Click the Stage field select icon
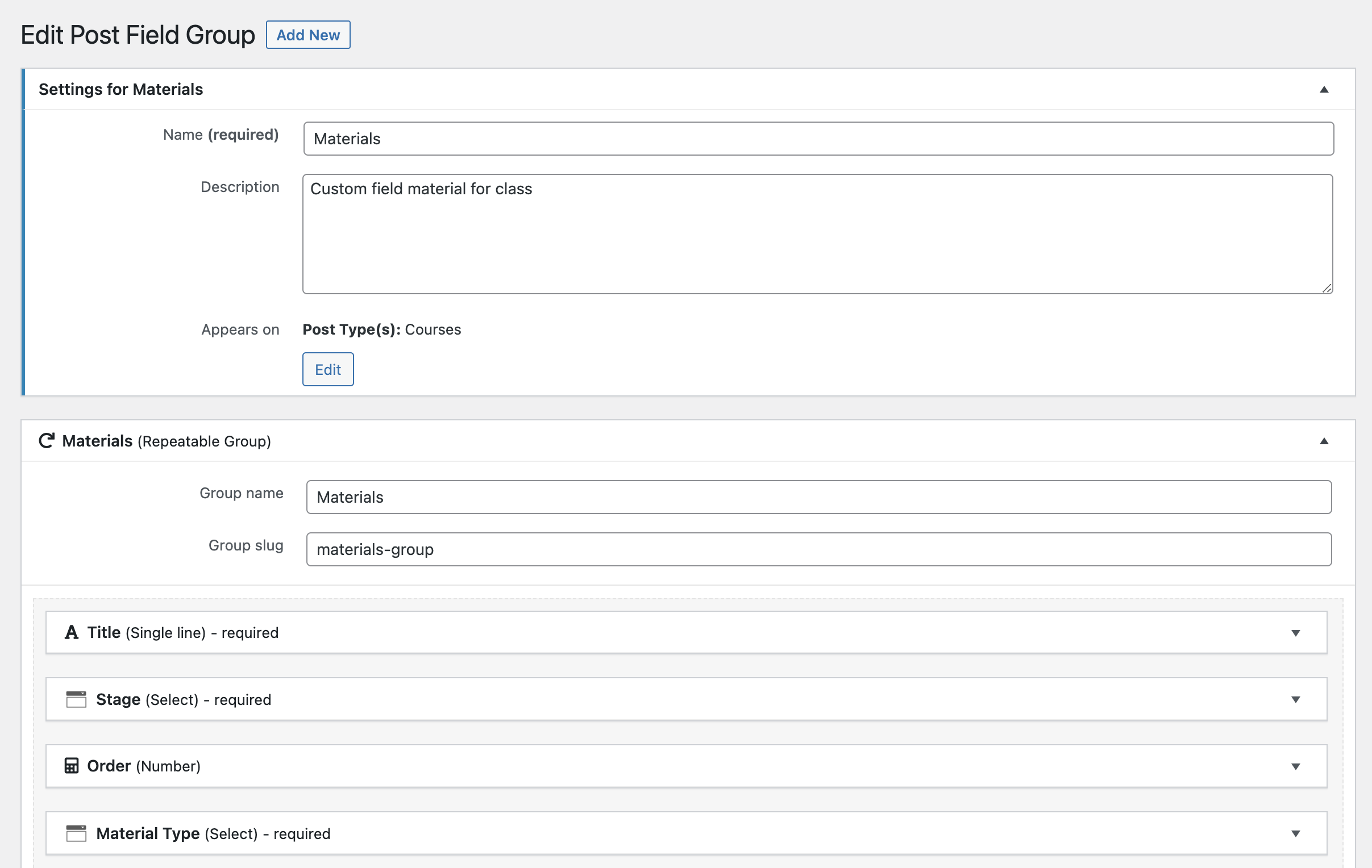Viewport: 1372px width, 868px height. point(76,699)
